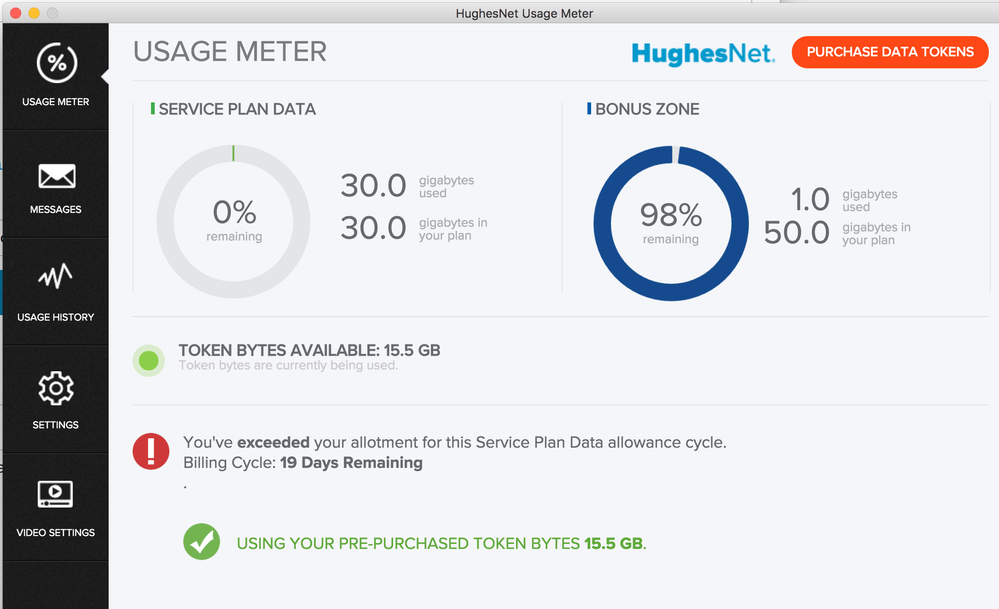Open Settings gear icon
This screenshot has height=609, width=999.
click(56, 387)
